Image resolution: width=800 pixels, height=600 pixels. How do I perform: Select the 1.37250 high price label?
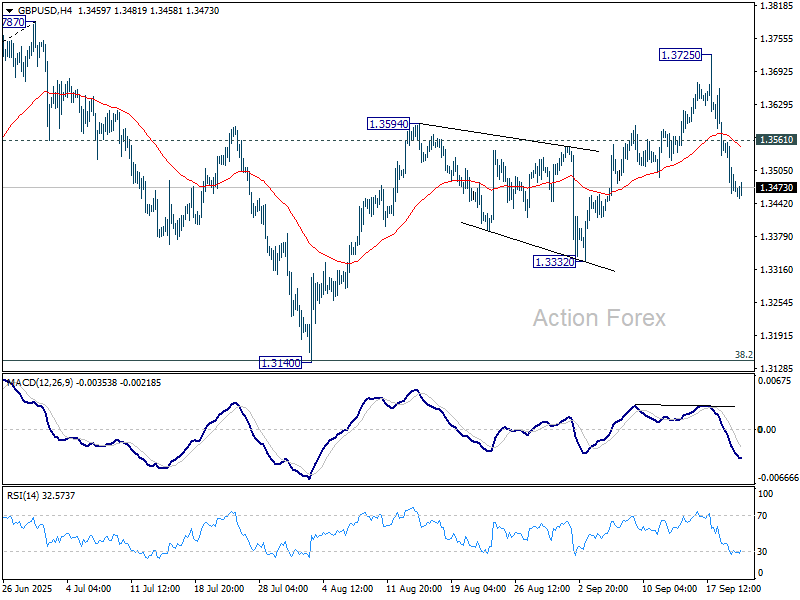click(685, 55)
